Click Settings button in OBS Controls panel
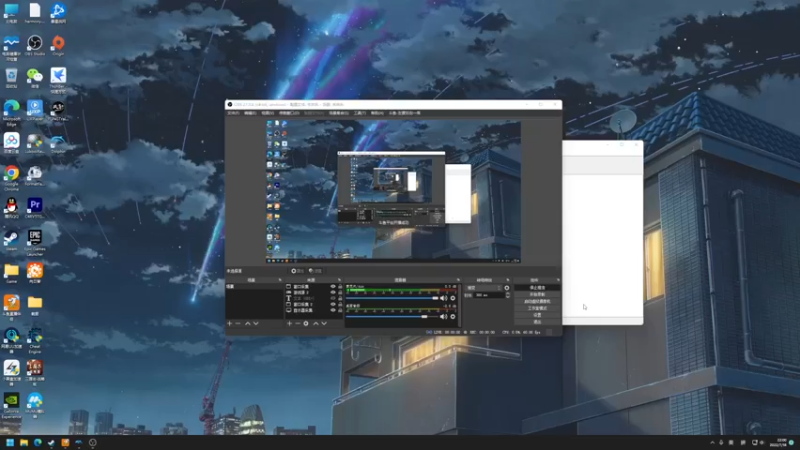This screenshot has height=450, width=800. coord(538,315)
